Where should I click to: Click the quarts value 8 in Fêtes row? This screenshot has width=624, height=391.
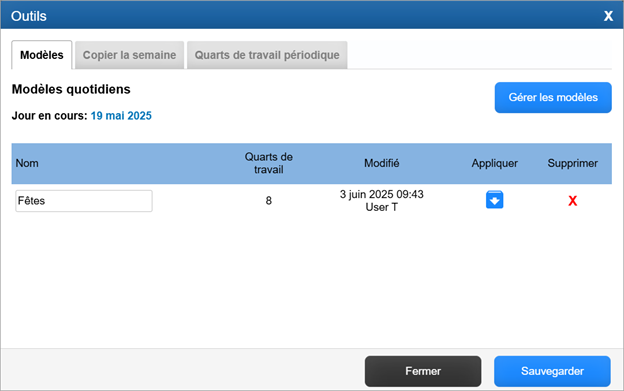(269, 201)
